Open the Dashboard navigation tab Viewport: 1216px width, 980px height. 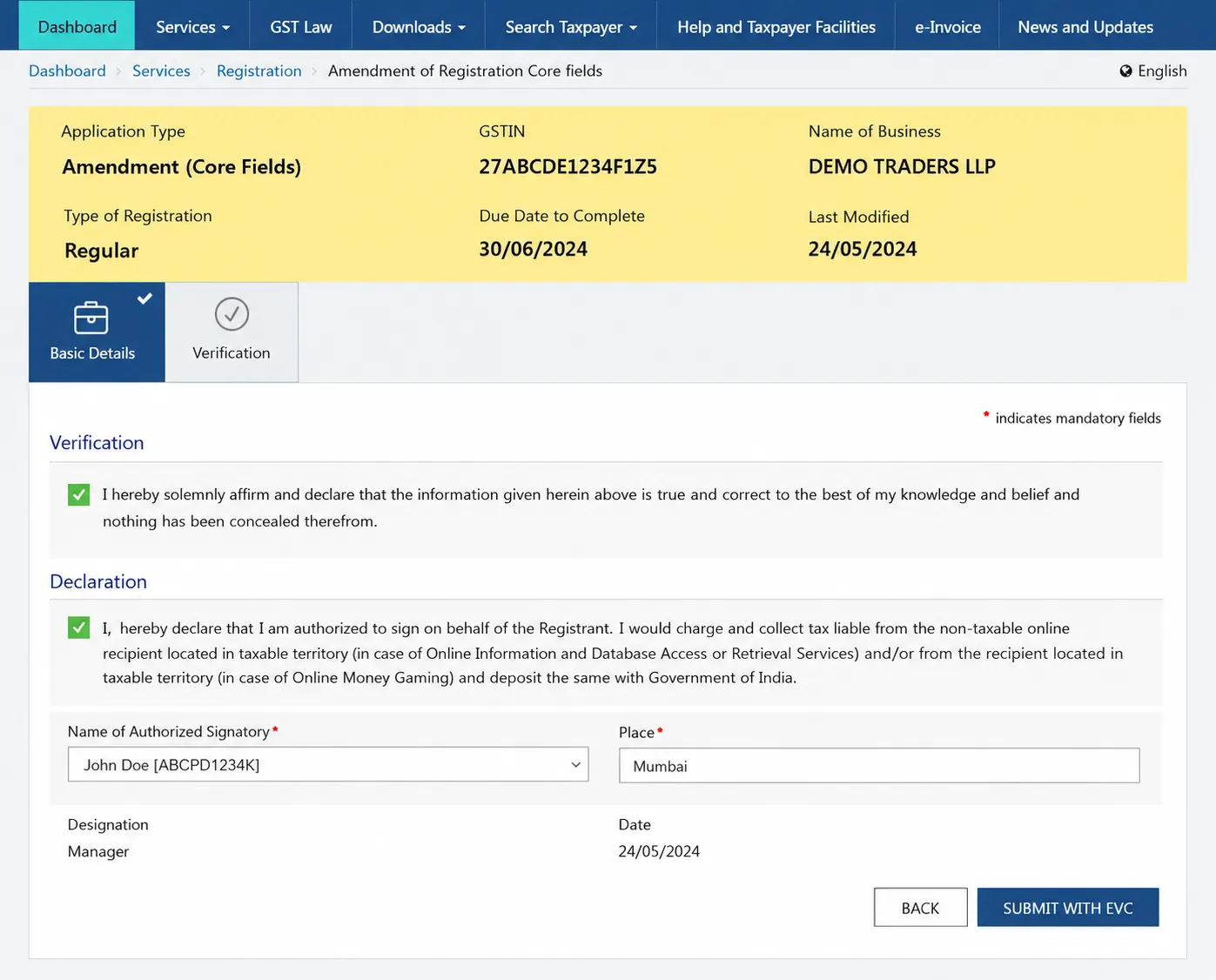coord(77,27)
